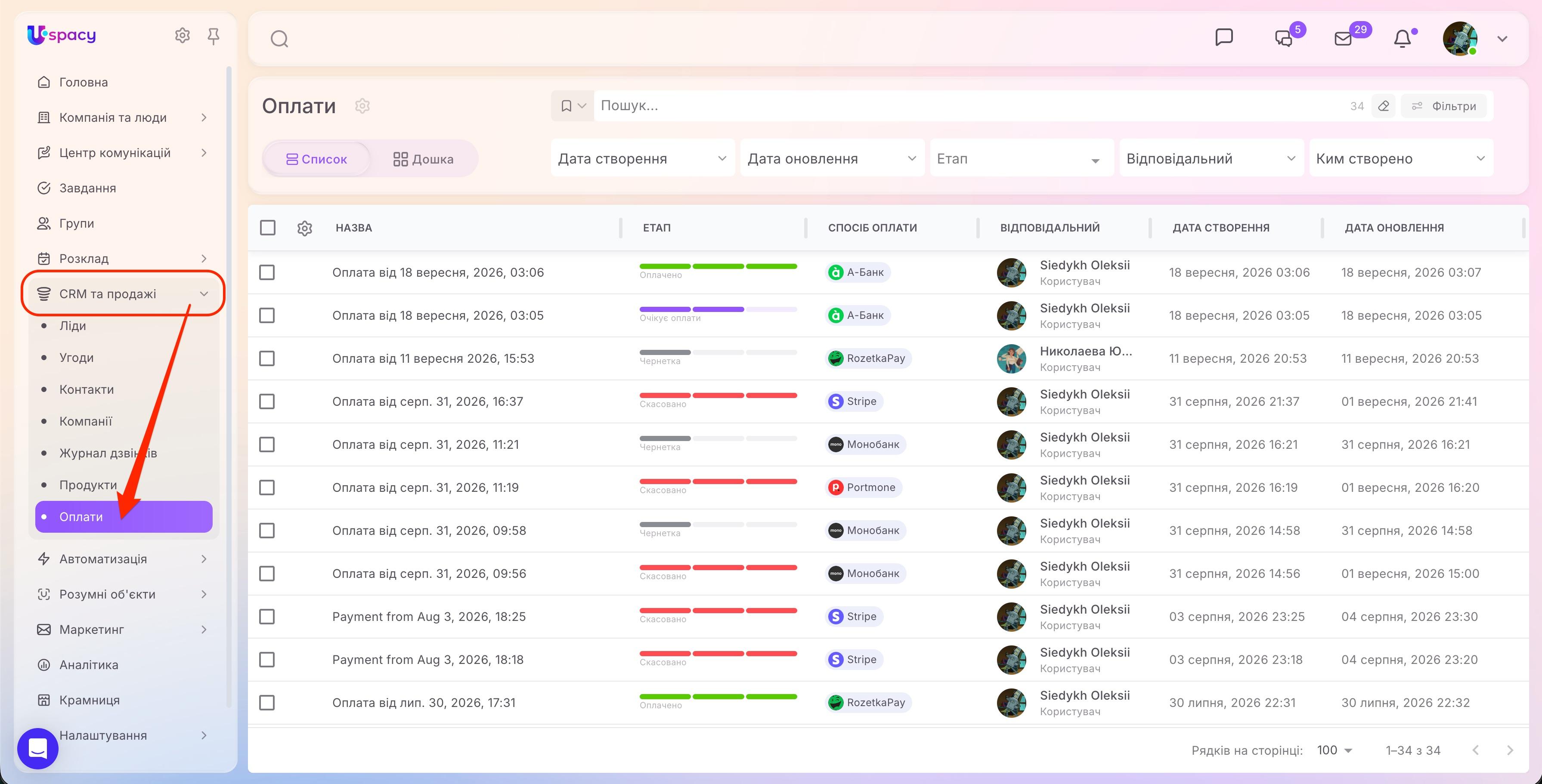Open user profile avatar in top bar
The width and height of the screenshot is (1542, 784).
(x=1460, y=39)
